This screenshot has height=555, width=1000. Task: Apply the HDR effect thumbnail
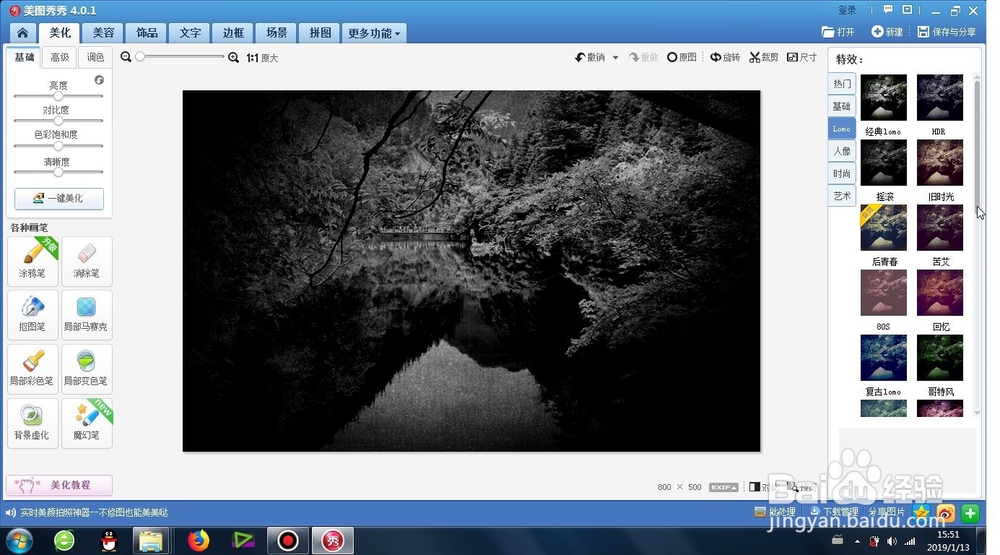[939, 98]
